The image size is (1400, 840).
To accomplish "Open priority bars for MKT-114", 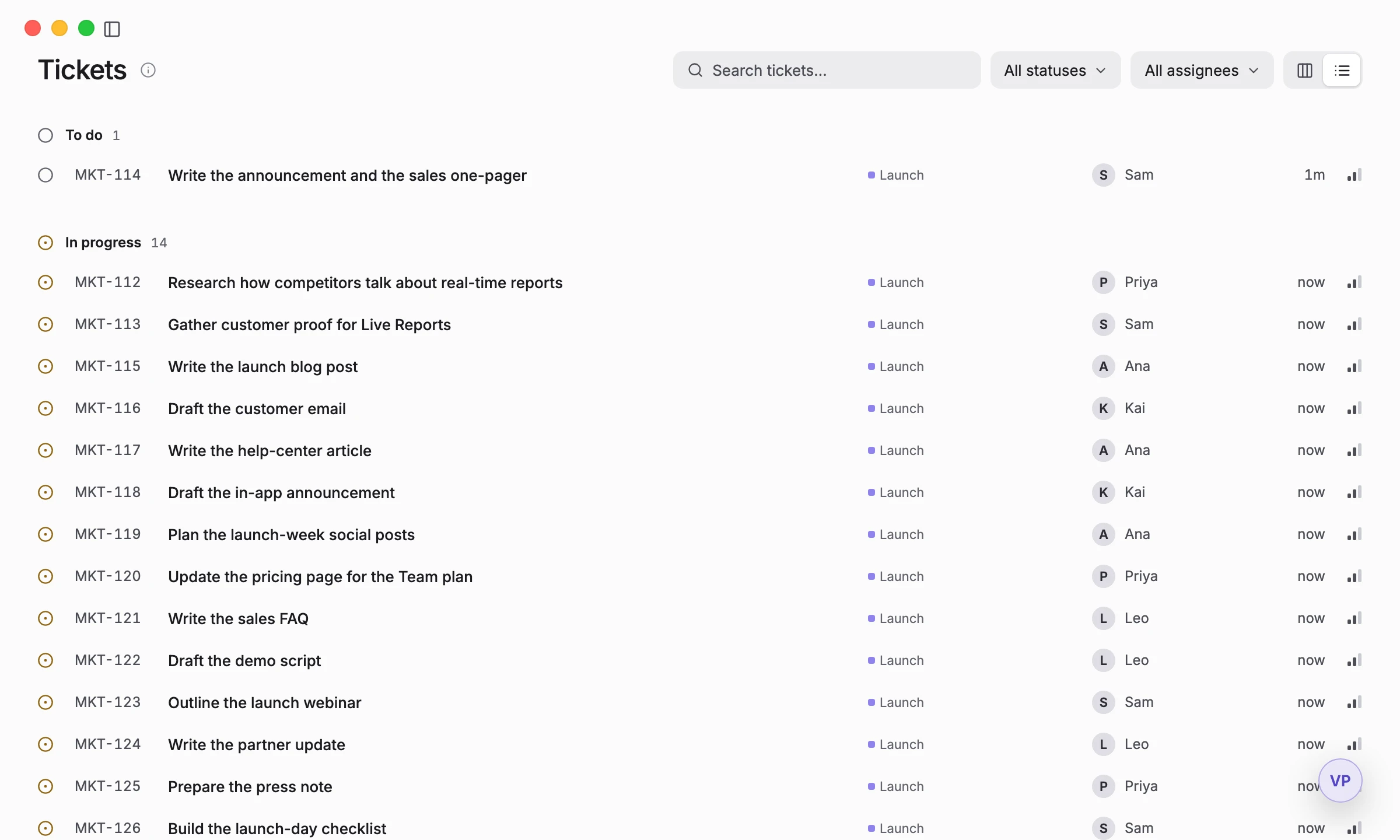I will pyautogui.click(x=1354, y=175).
